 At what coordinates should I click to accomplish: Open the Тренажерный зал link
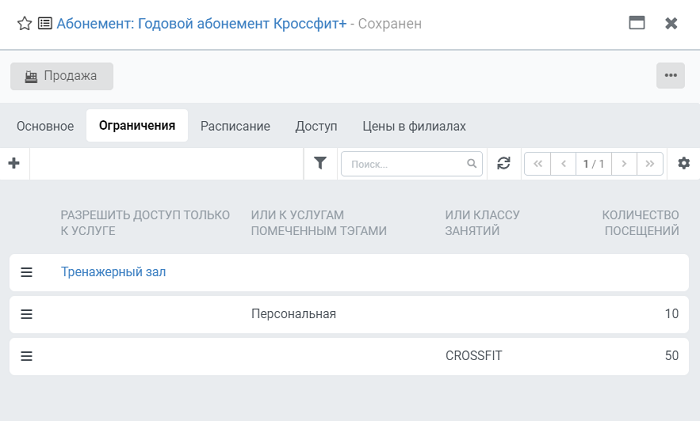(x=113, y=272)
